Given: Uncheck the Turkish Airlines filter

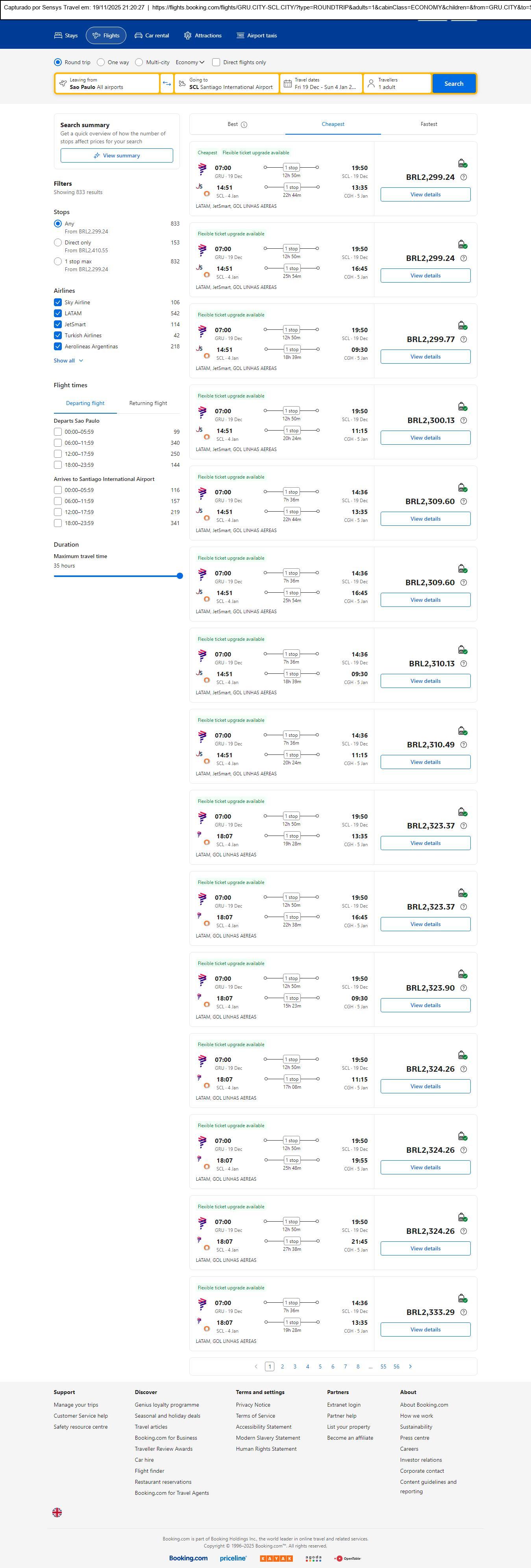Looking at the screenshot, I should [x=58, y=335].
